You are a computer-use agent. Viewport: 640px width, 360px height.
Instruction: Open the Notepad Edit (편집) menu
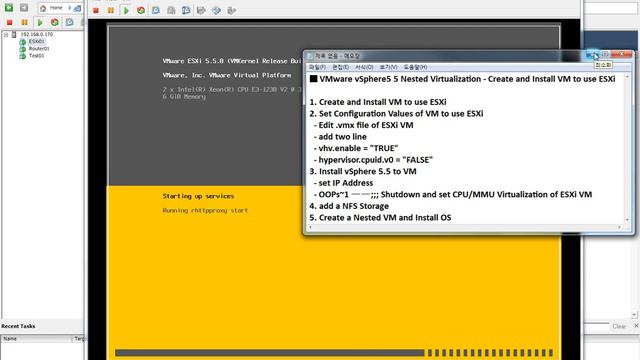coord(340,67)
